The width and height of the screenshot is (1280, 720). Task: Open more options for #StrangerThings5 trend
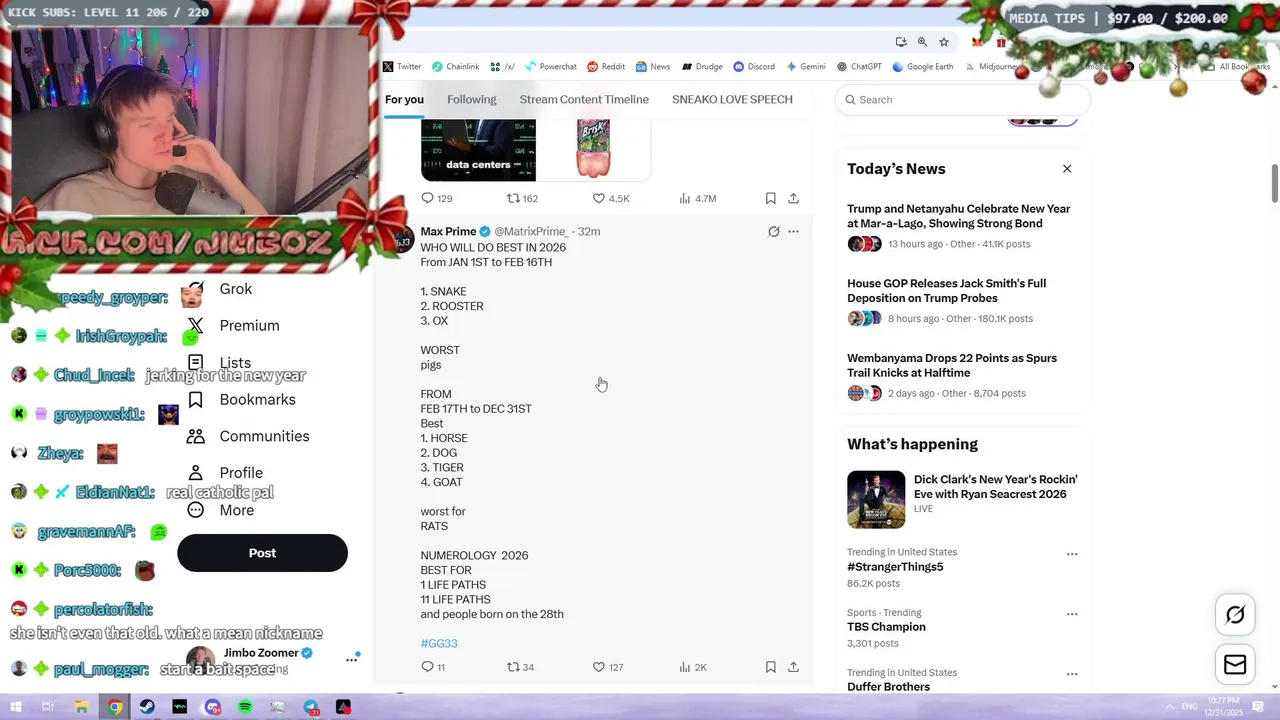1072,554
